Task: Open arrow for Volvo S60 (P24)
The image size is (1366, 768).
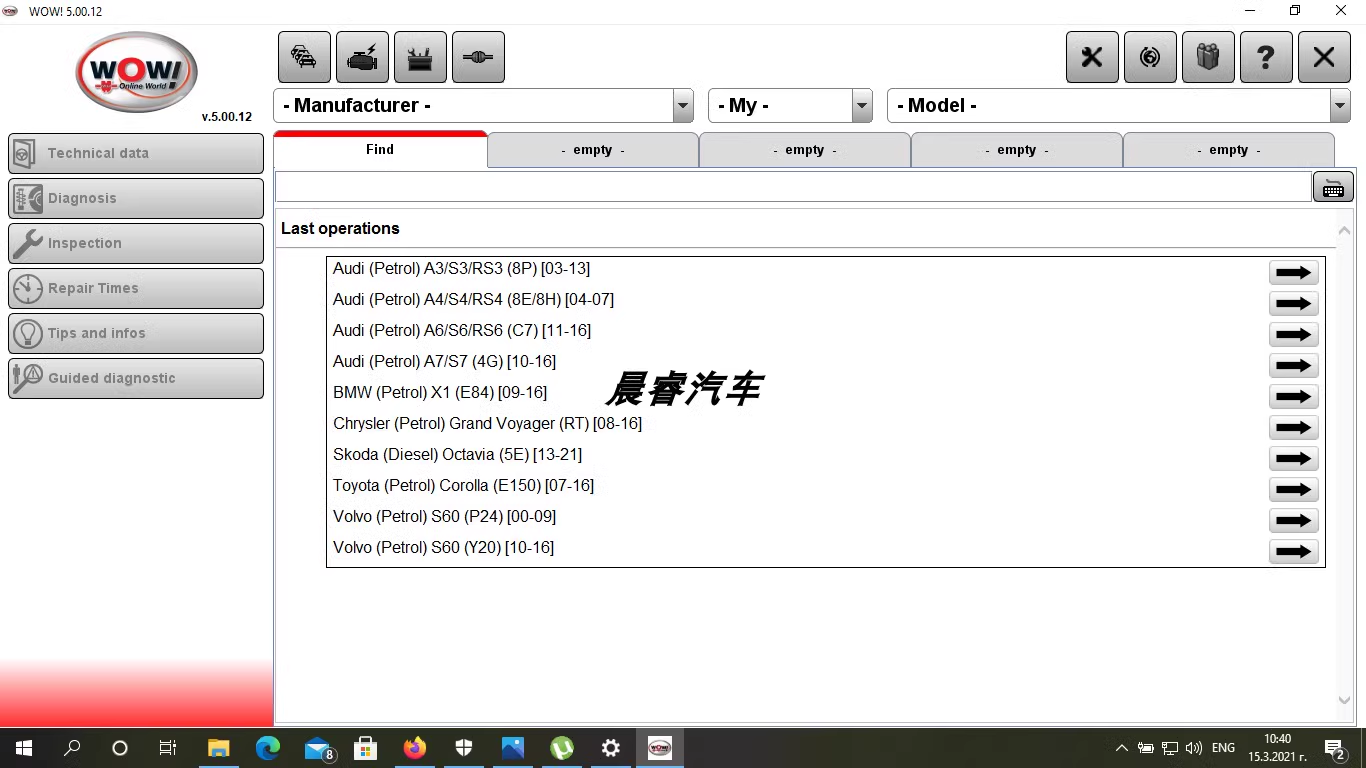Action: (x=1293, y=520)
